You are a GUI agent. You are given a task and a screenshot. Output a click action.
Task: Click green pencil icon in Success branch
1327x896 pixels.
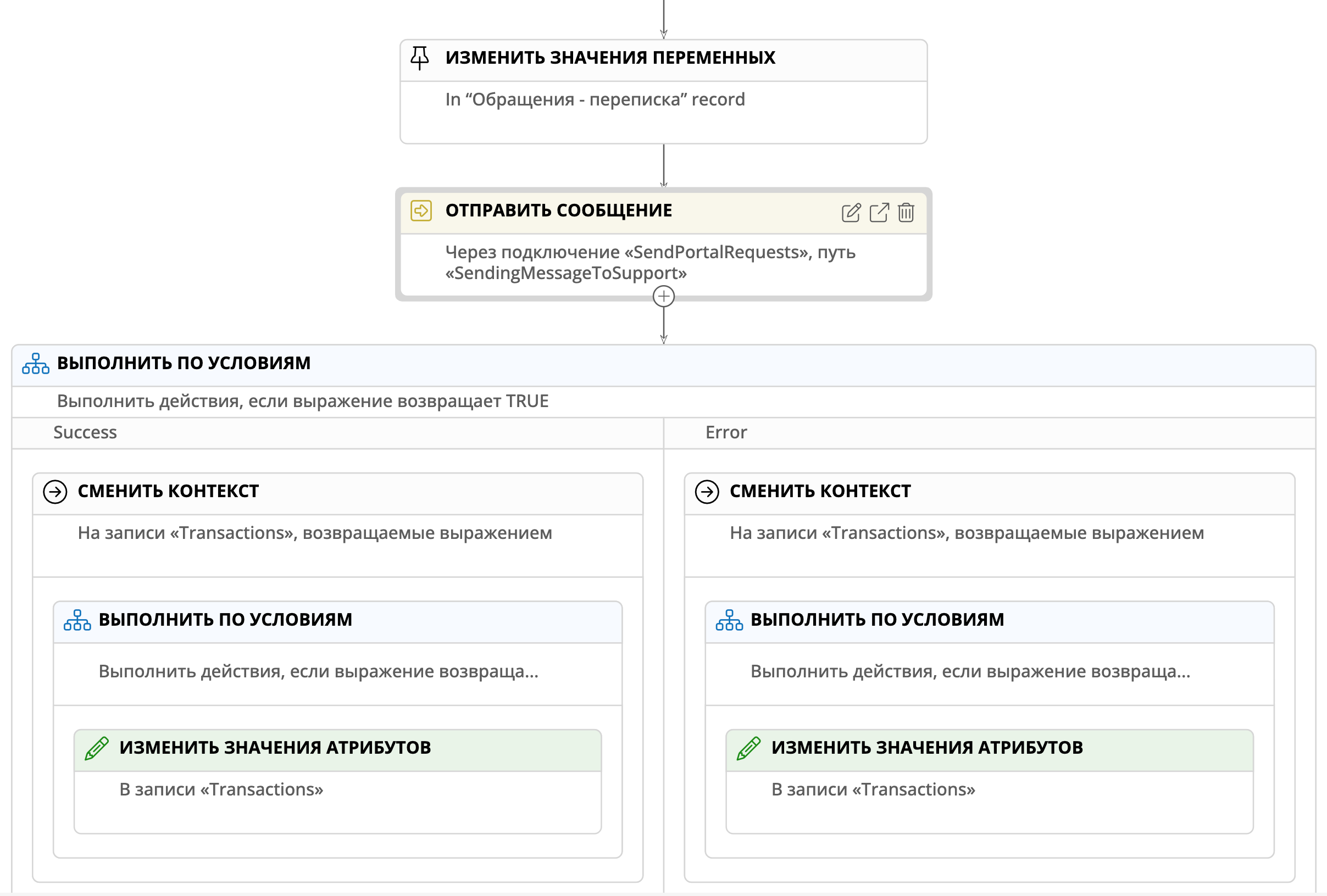(x=97, y=748)
